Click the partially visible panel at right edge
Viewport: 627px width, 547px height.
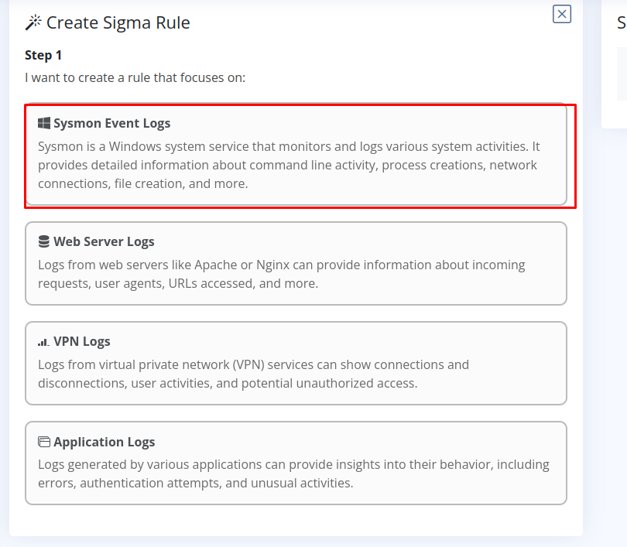(615, 66)
